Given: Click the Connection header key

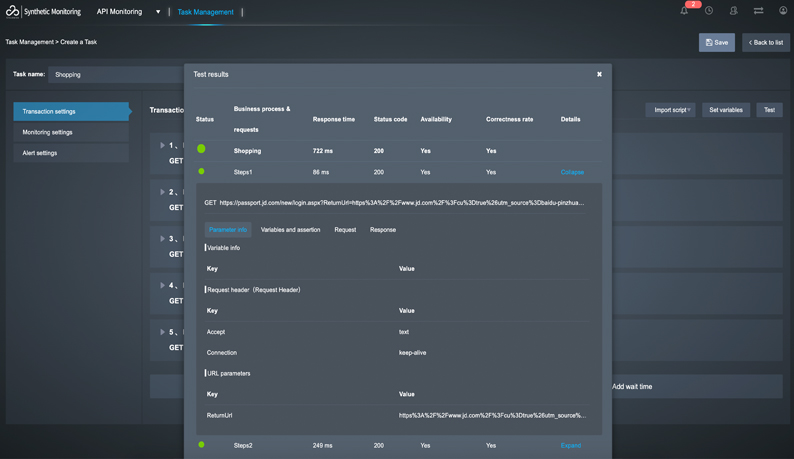Looking at the screenshot, I should [221, 353].
